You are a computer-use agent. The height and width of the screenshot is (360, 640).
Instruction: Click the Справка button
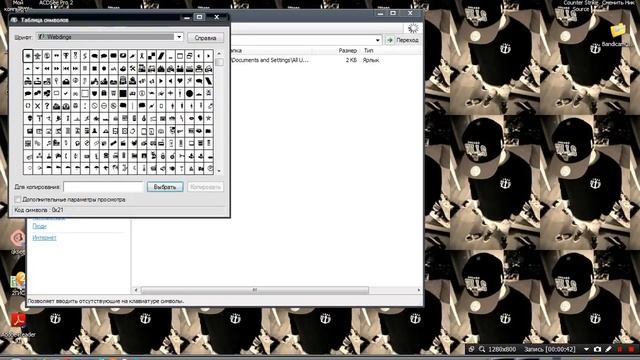click(205, 38)
